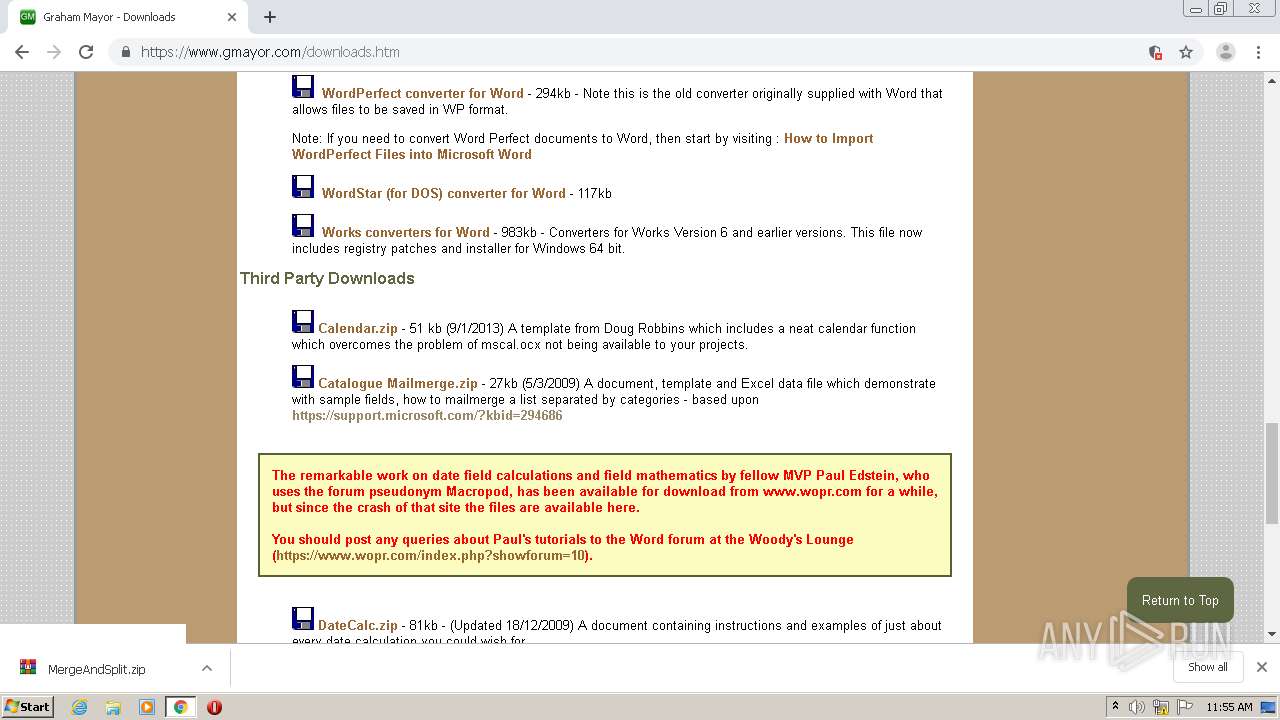Bookmark this page with the star icon
Viewport: 1280px width, 720px height.
coord(1186,52)
